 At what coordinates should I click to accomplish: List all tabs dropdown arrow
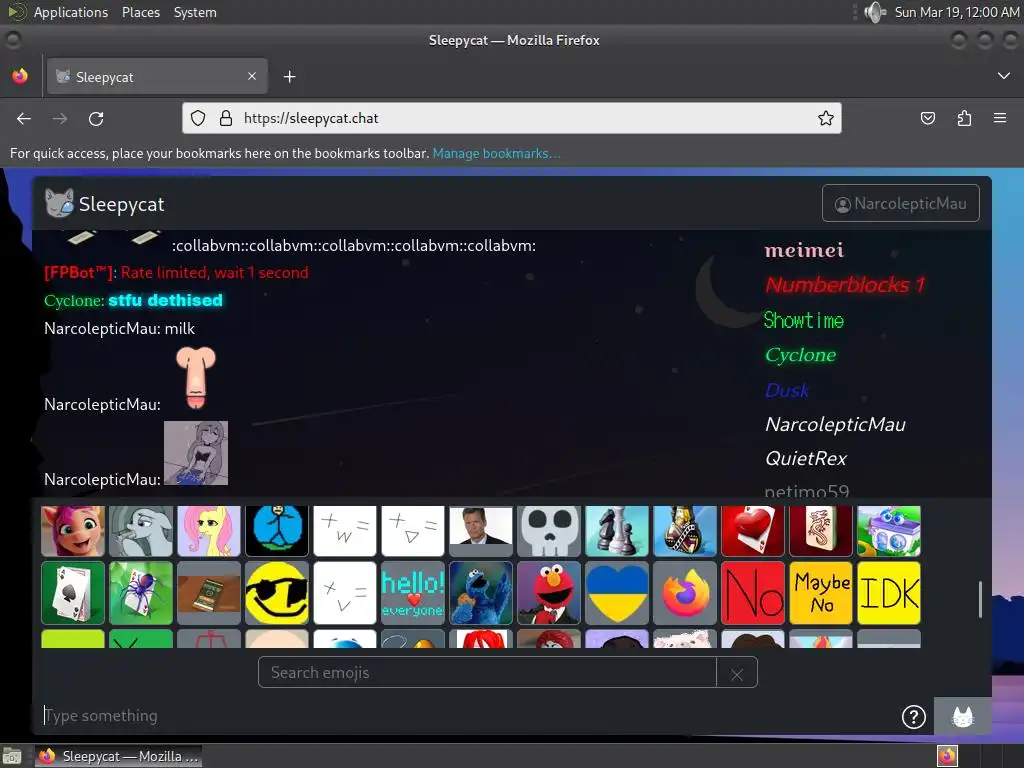(x=1004, y=76)
